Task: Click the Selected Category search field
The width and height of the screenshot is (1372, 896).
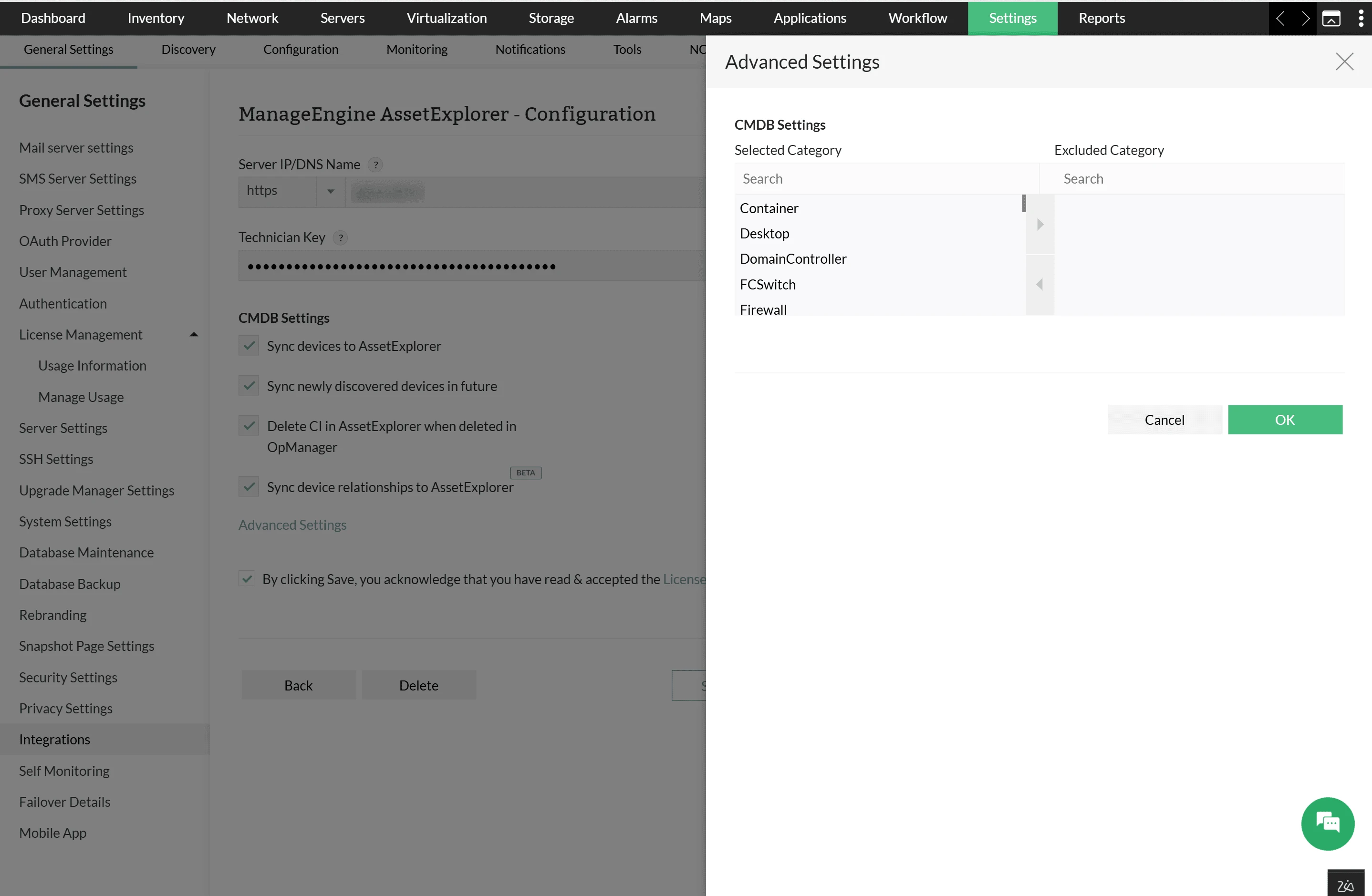Action: (x=887, y=179)
